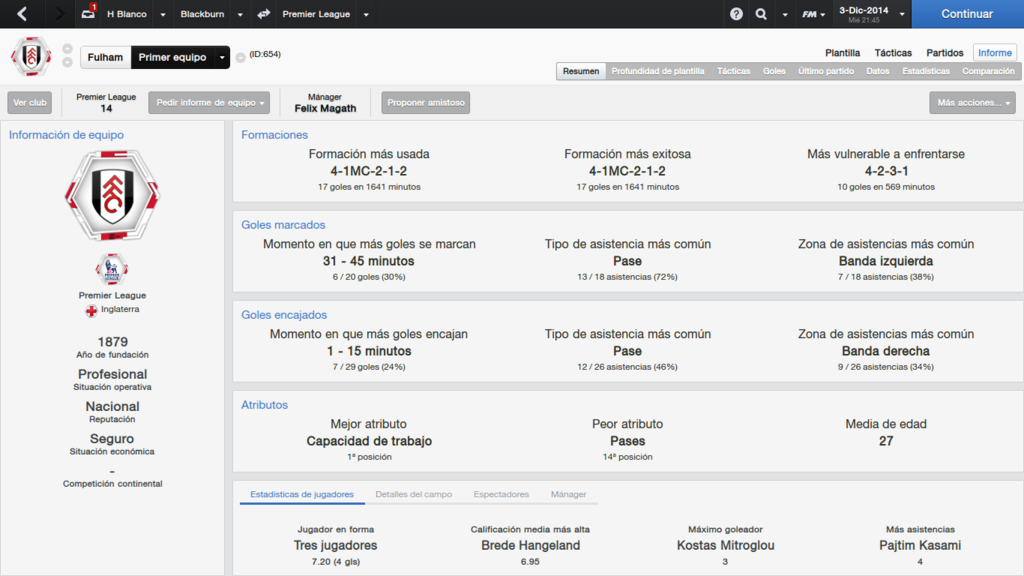
Task: Open the Pedir informe de equipo dropdown
Action: point(209,103)
